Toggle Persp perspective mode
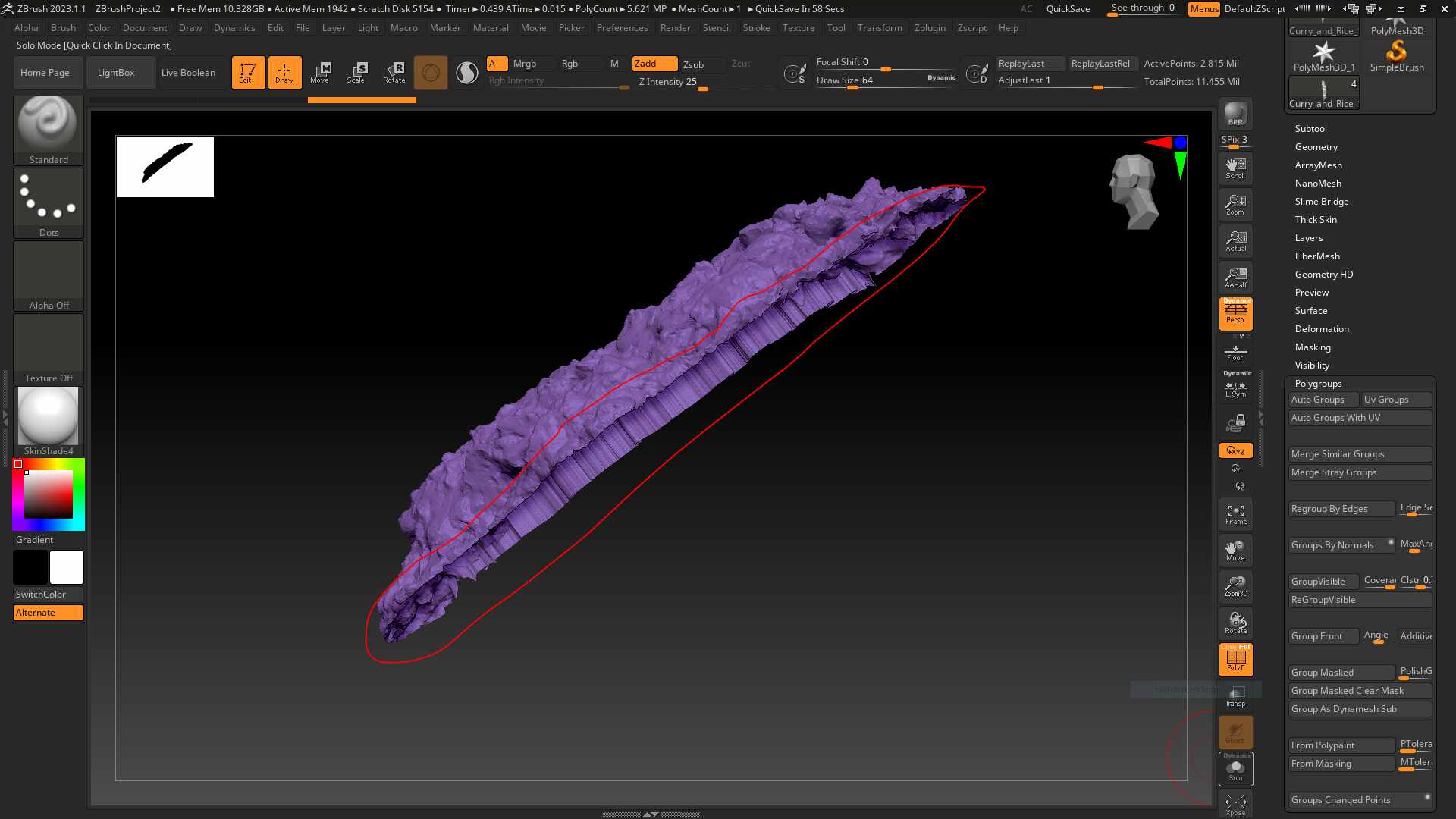 (1235, 313)
